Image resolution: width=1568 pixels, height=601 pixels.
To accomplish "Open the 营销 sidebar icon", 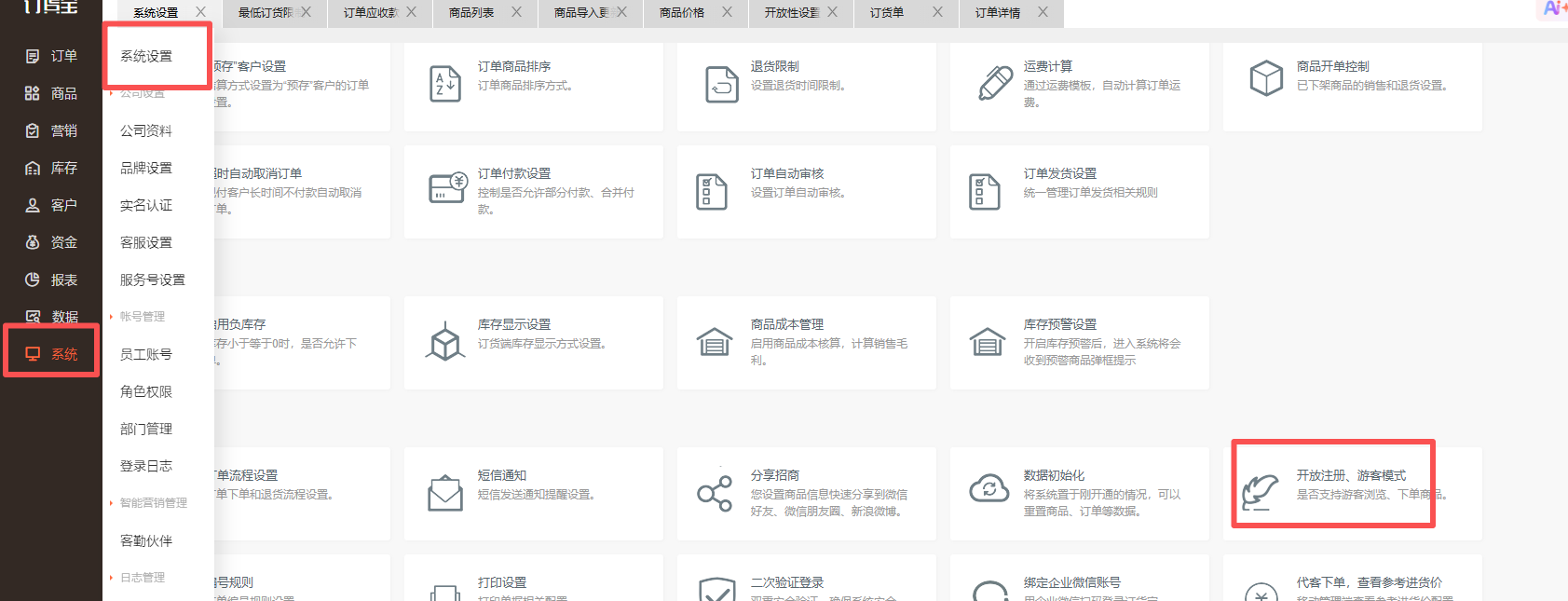I will [33, 130].
